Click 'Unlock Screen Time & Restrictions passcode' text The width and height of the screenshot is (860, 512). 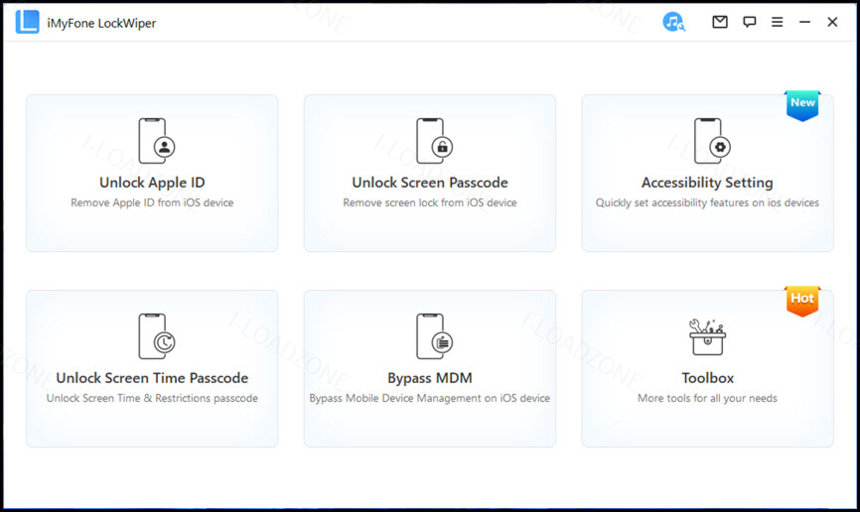pyautogui.click(x=152, y=399)
